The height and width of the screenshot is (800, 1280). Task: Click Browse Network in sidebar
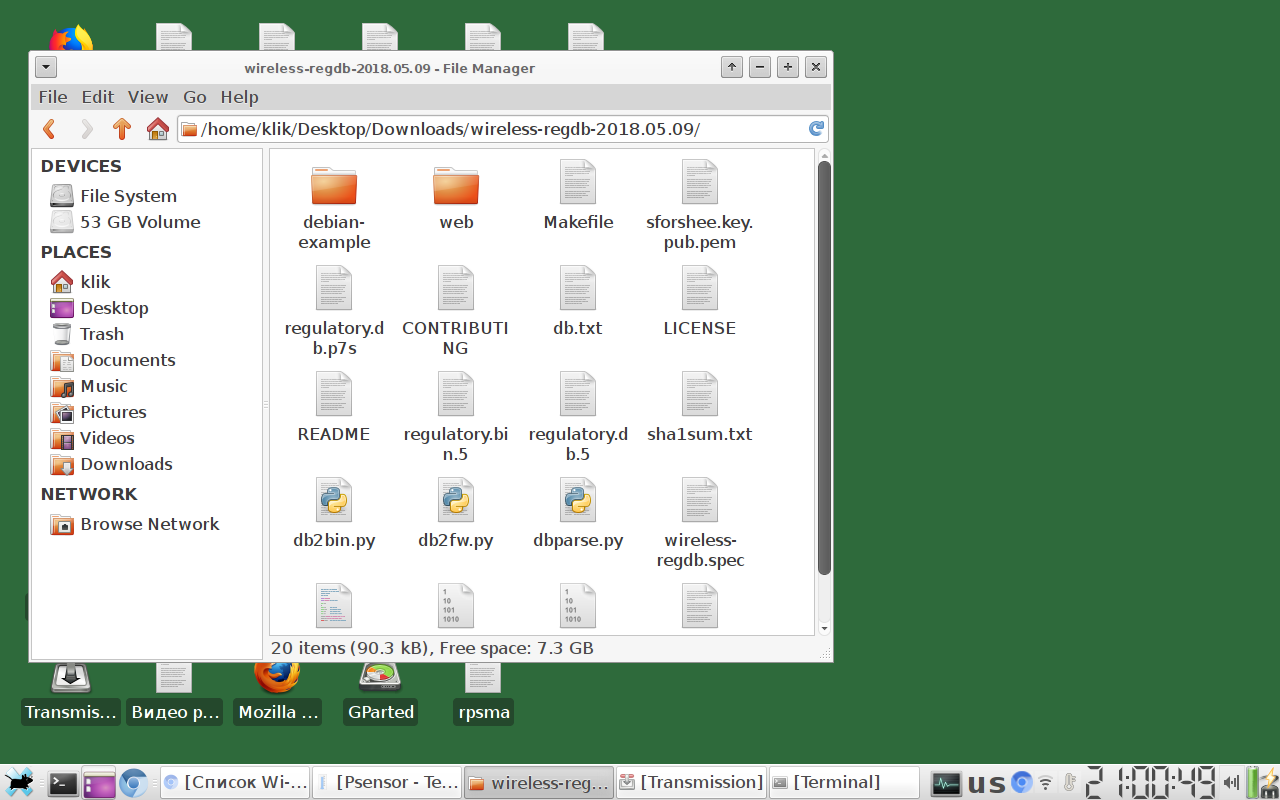tap(149, 524)
